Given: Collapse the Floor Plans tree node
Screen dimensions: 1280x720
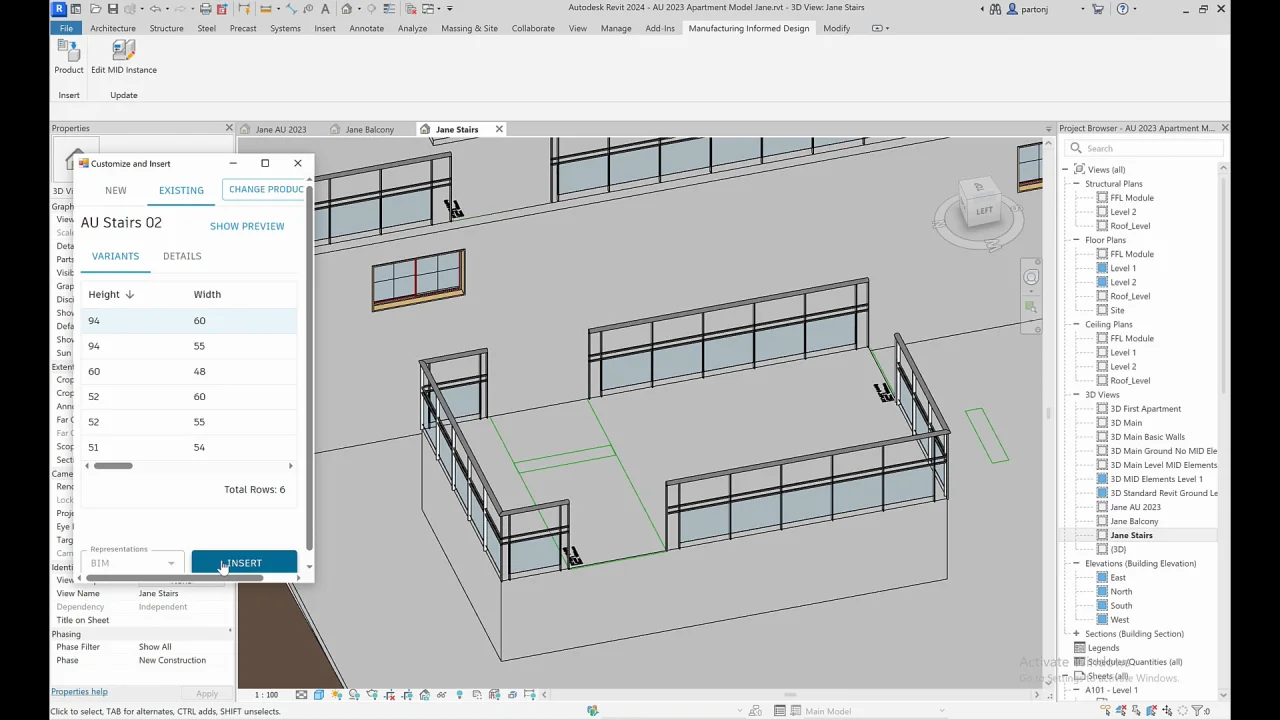Looking at the screenshot, I should [x=1077, y=240].
